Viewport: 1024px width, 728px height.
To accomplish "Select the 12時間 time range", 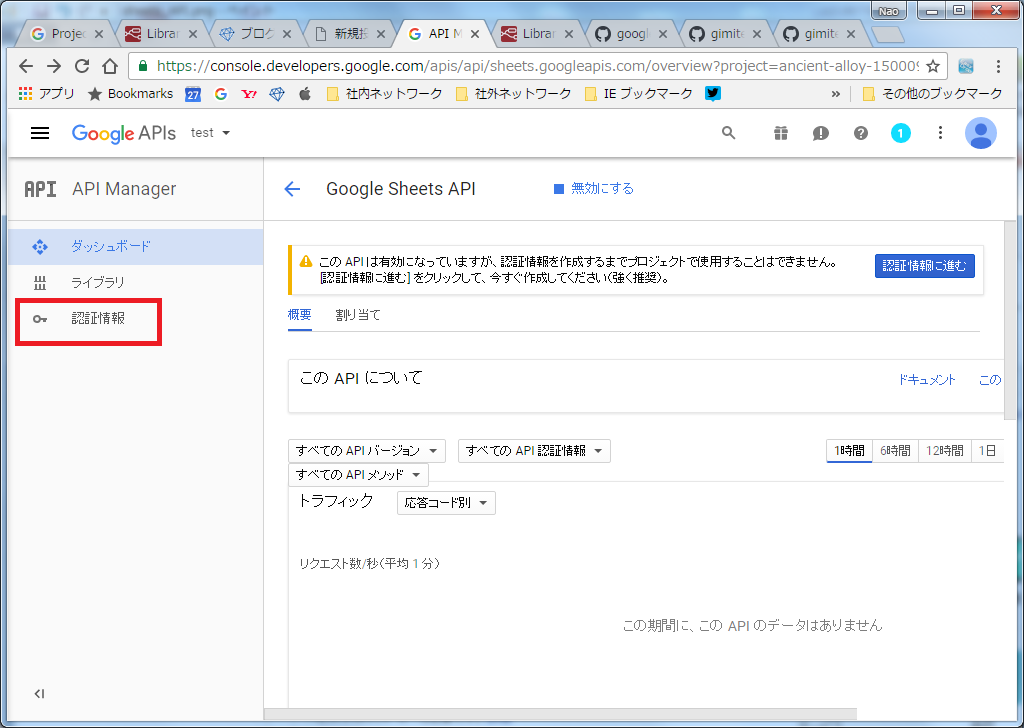I will [944, 451].
